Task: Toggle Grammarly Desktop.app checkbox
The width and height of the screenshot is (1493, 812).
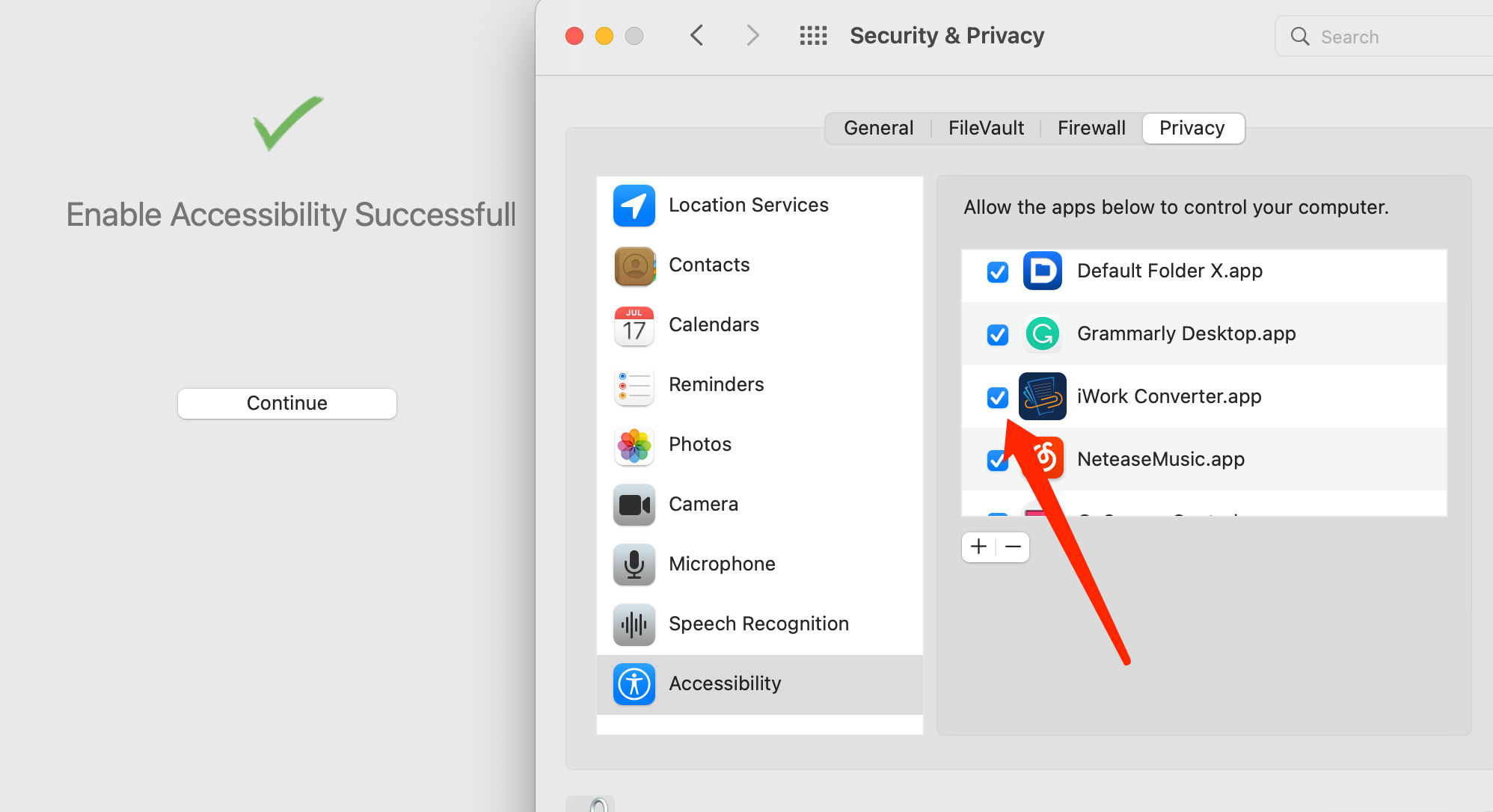Action: [997, 333]
